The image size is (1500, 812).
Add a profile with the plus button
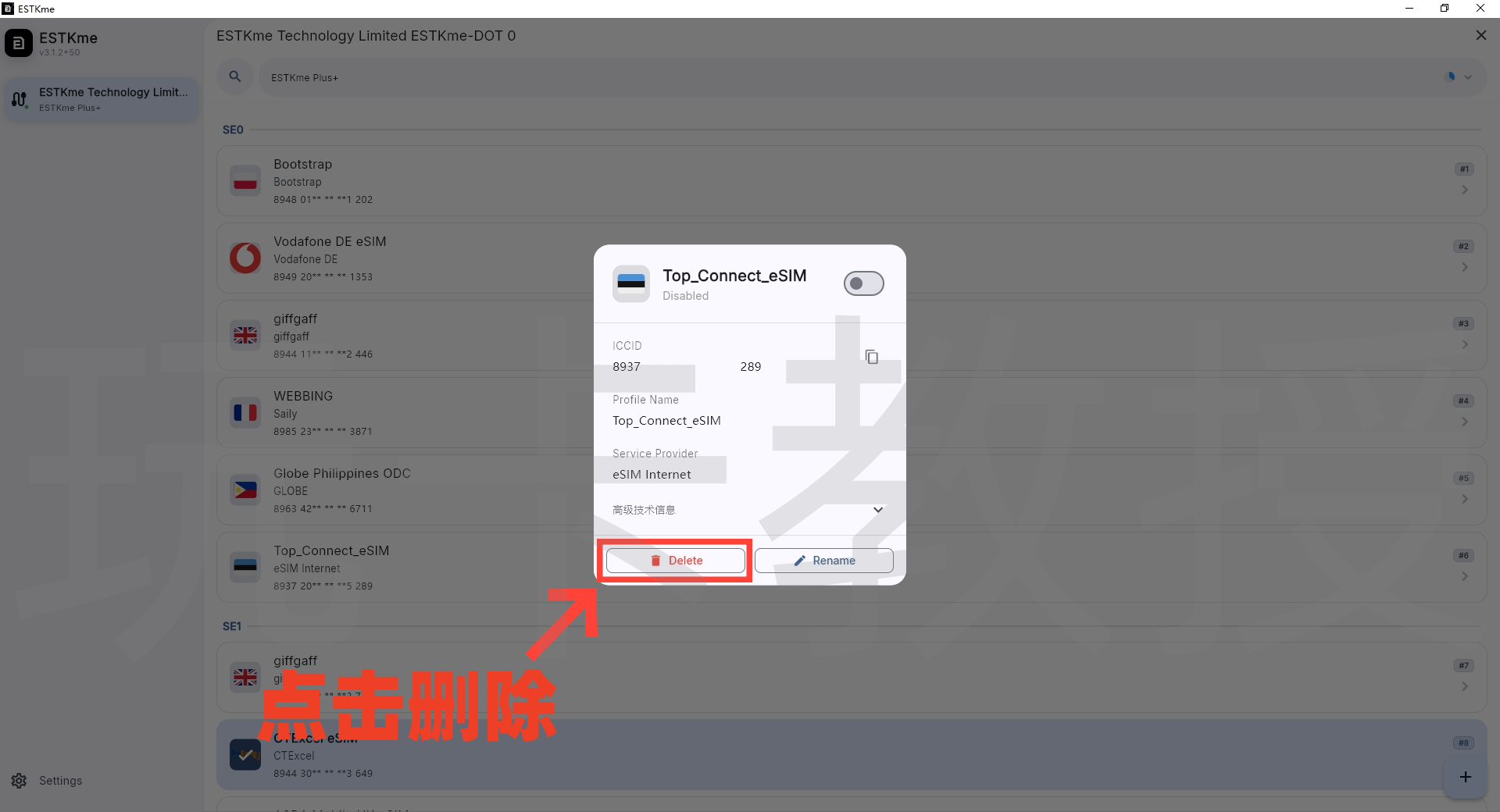1466,777
